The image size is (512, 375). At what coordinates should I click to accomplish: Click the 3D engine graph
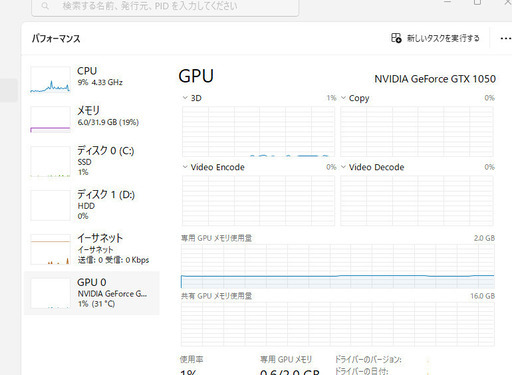[x=258, y=131]
